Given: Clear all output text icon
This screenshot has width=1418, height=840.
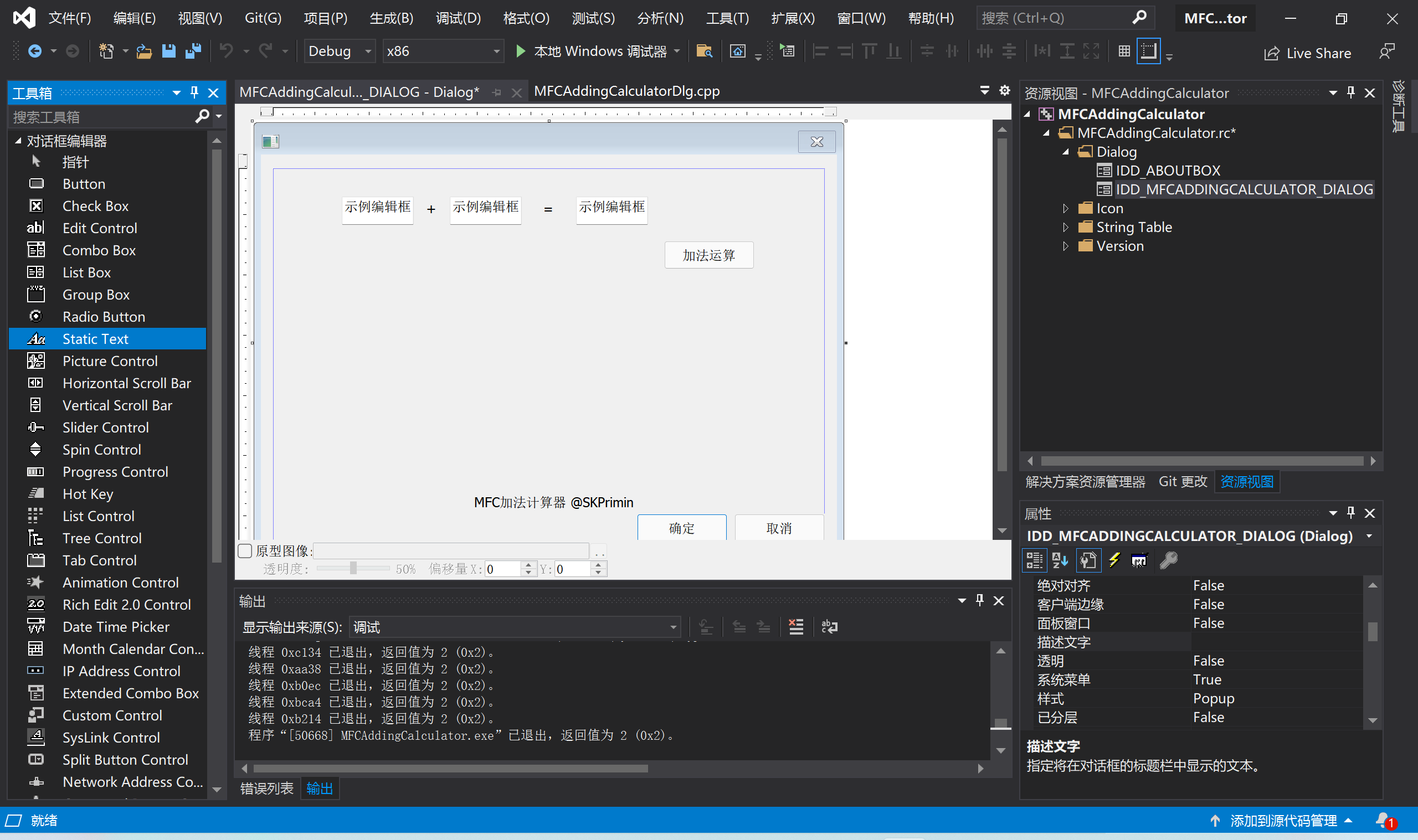Looking at the screenshot, I should (796, 627).
